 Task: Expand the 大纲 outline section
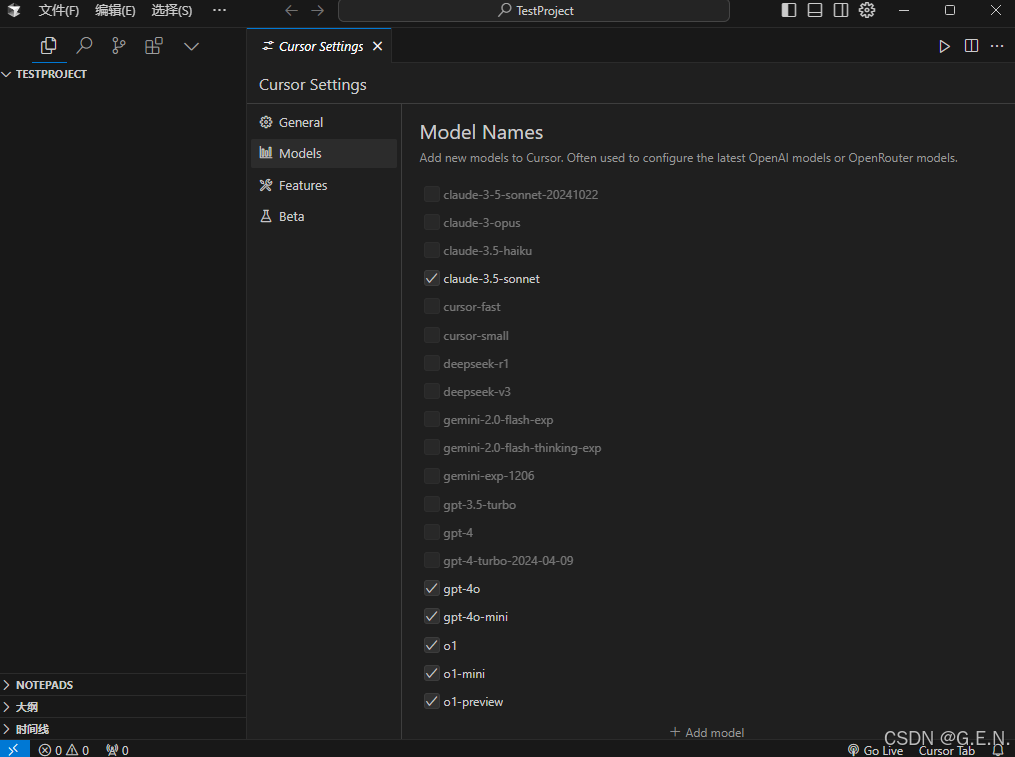point(123,706)
